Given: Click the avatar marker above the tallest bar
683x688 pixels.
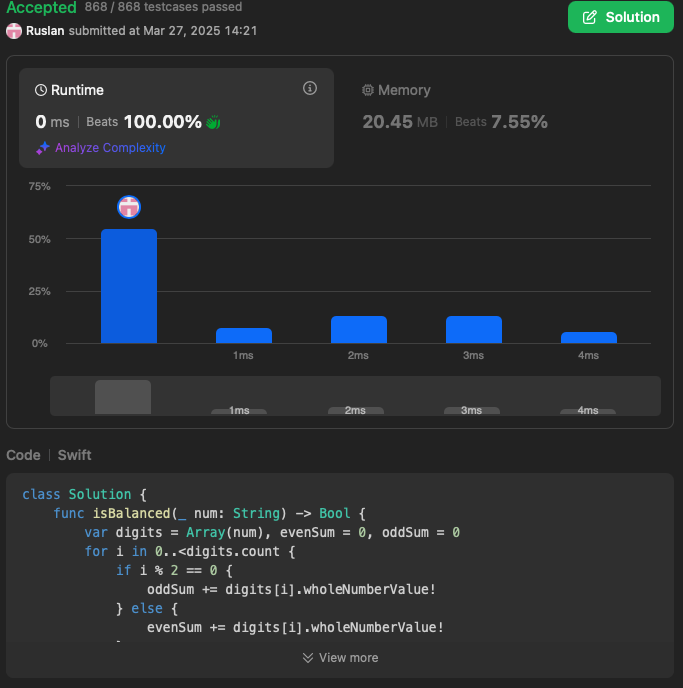Looking at the screenshot, I should 129,207.
